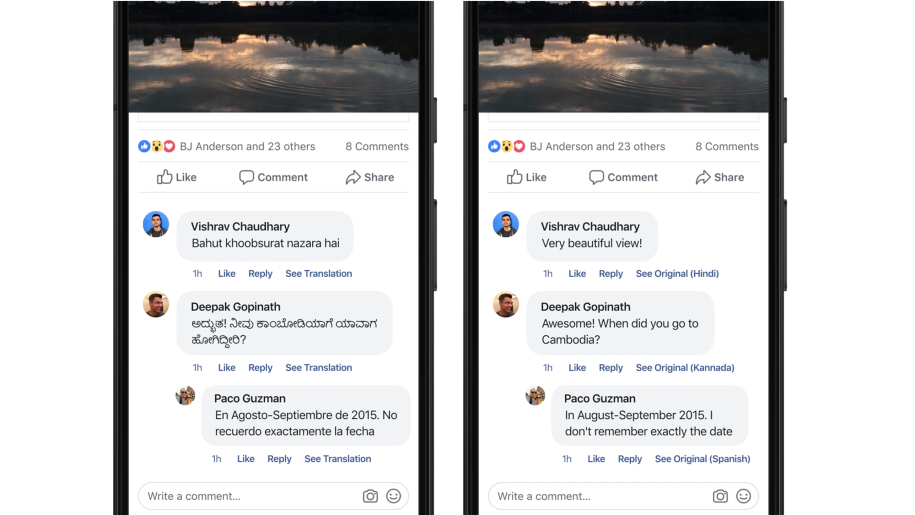Click See Translation under Paco Guzman's Spanish reply

tap(338, 458)
